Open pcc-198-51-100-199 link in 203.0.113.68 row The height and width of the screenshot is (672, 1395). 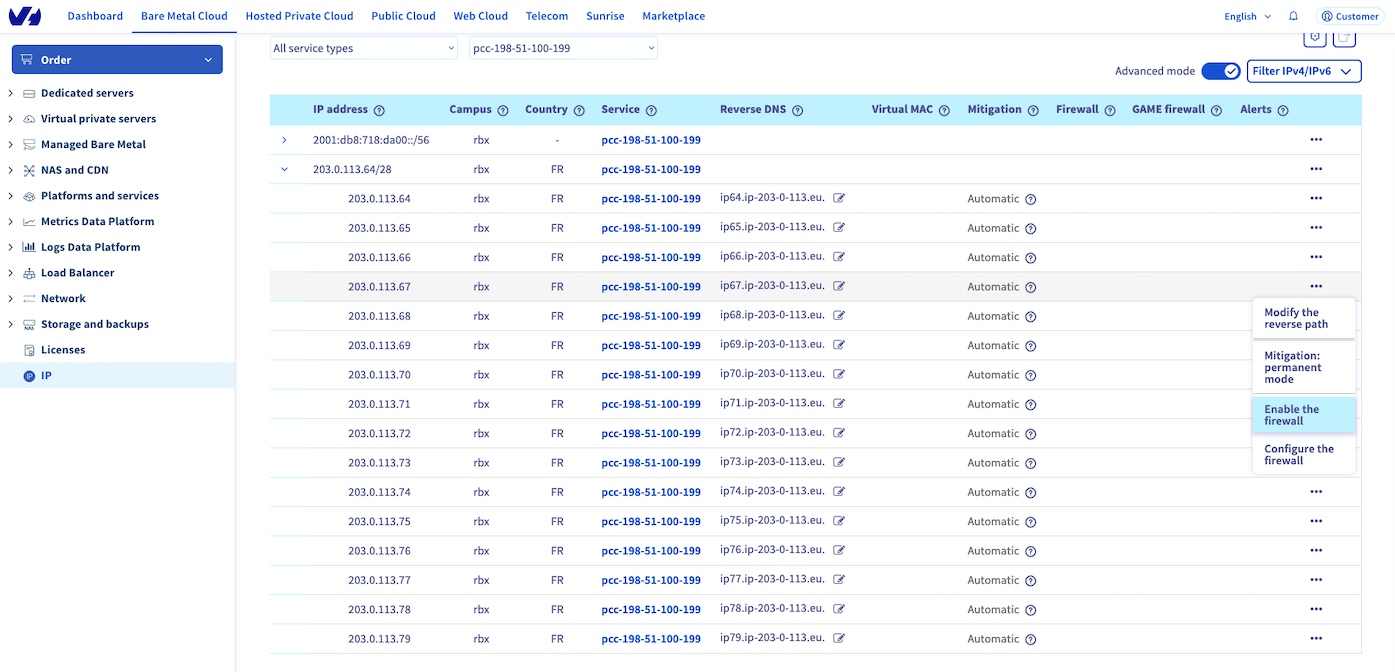click(x=650, y=316)
